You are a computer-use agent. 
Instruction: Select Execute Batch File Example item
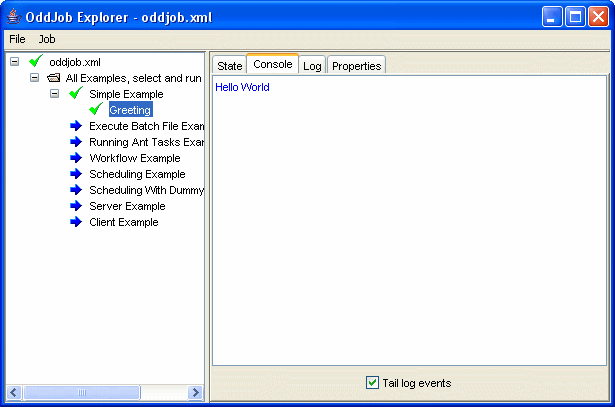coord(146,126)
